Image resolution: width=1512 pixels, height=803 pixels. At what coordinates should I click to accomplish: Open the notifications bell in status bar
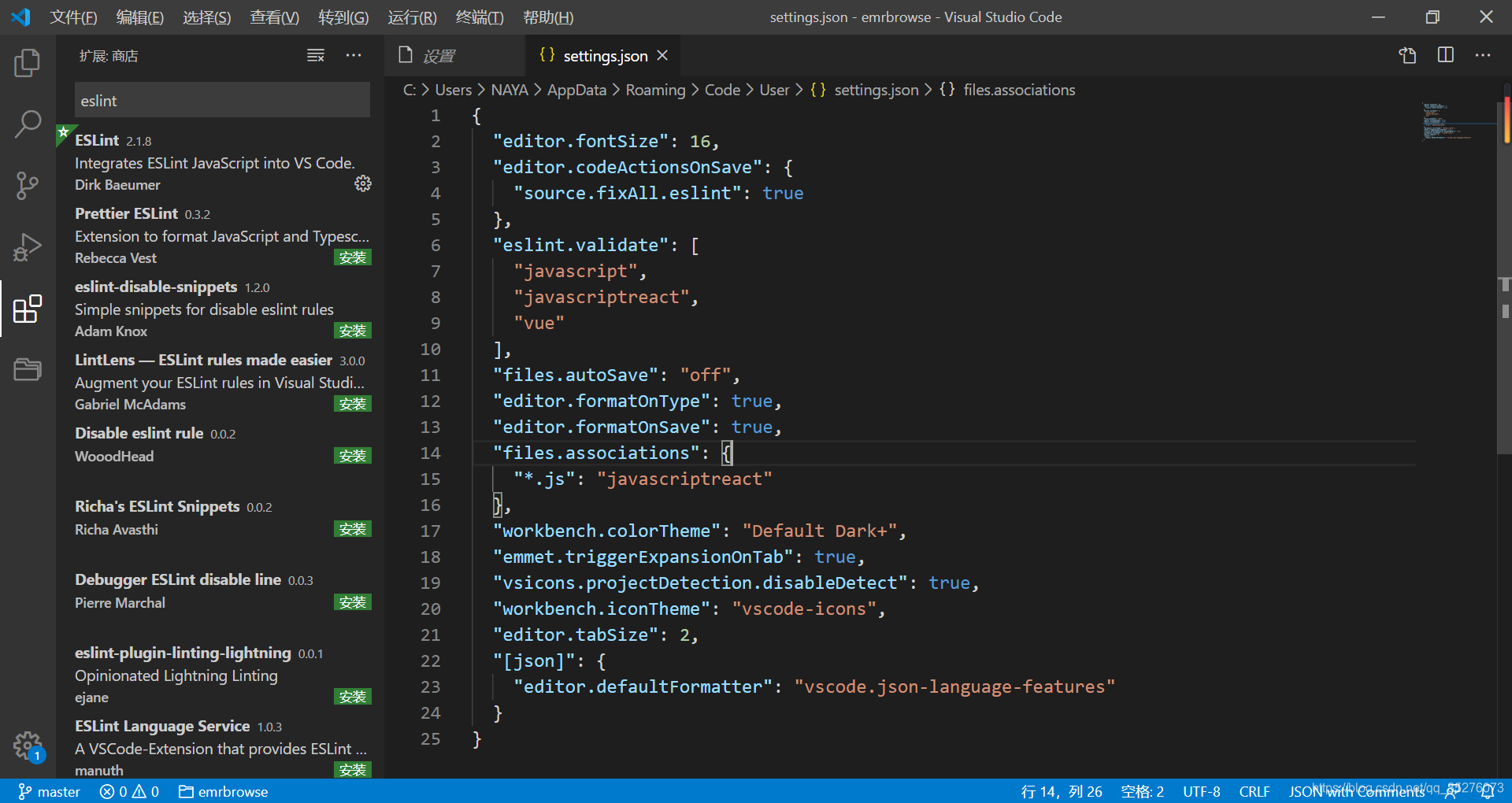[x=1488, y=791]
